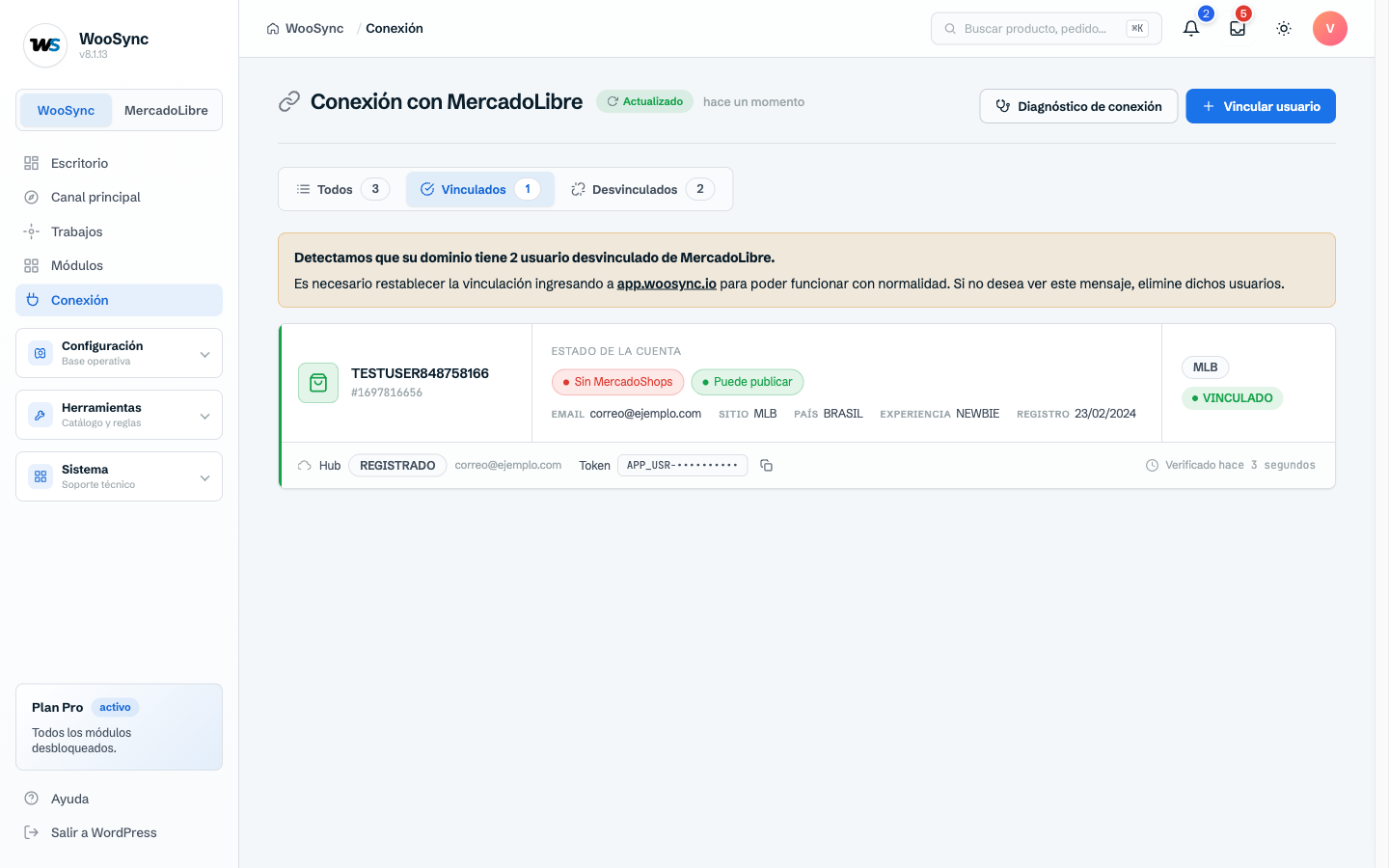Click the masked Token field
Image resolution: width=1389 pixels, height=868 pixels.
pyautogui.click(x=682, y=466)
